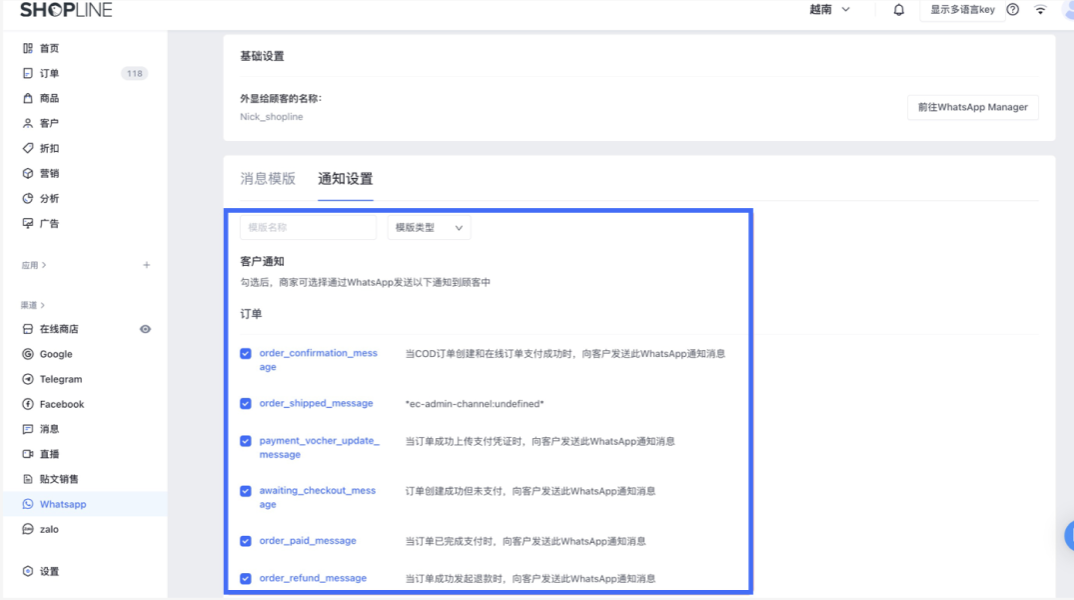Open the orders (订单) sidebar icon

click(27, 73)
